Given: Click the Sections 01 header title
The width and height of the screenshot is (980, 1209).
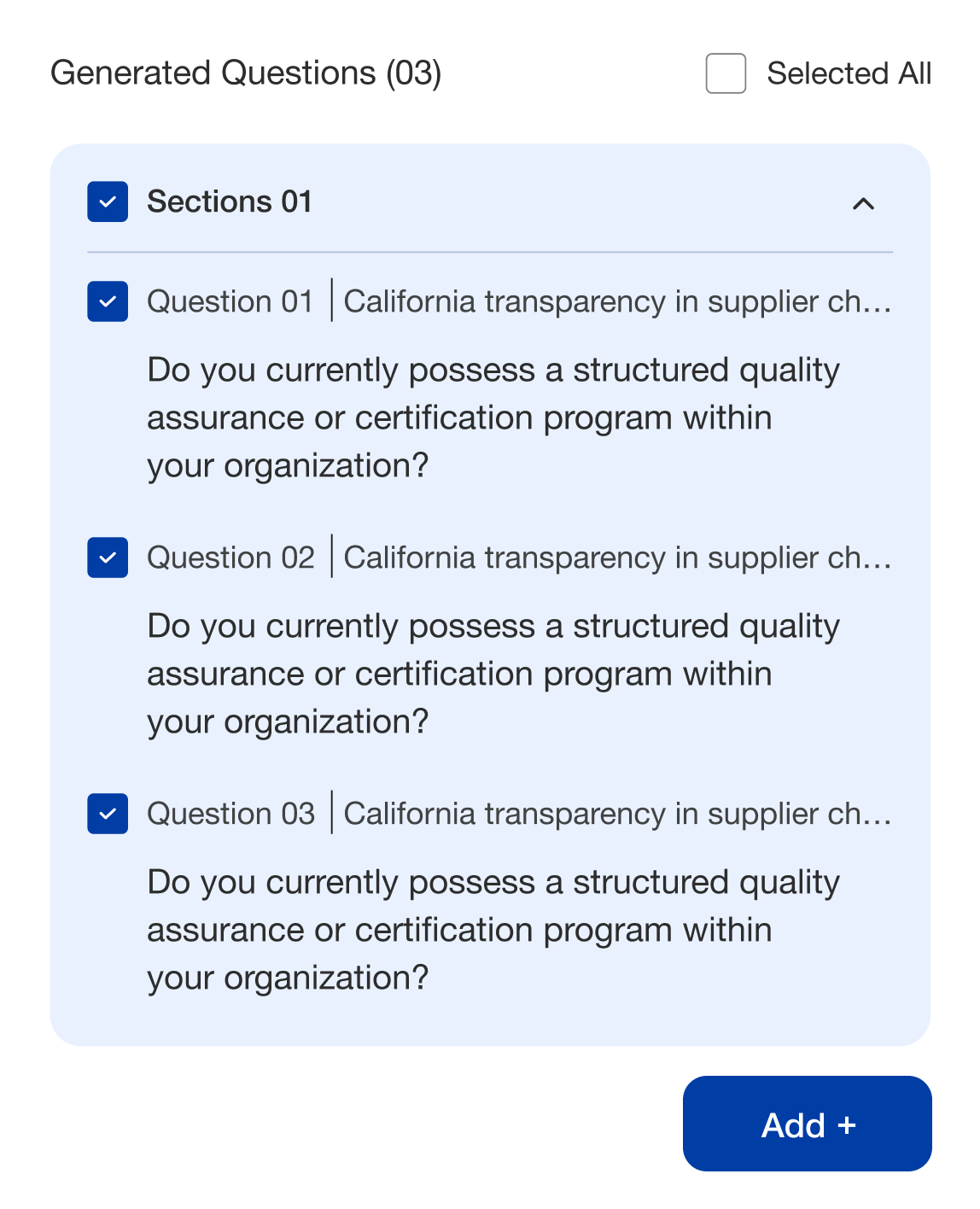Looking at the screenshot, I should 230,201.
